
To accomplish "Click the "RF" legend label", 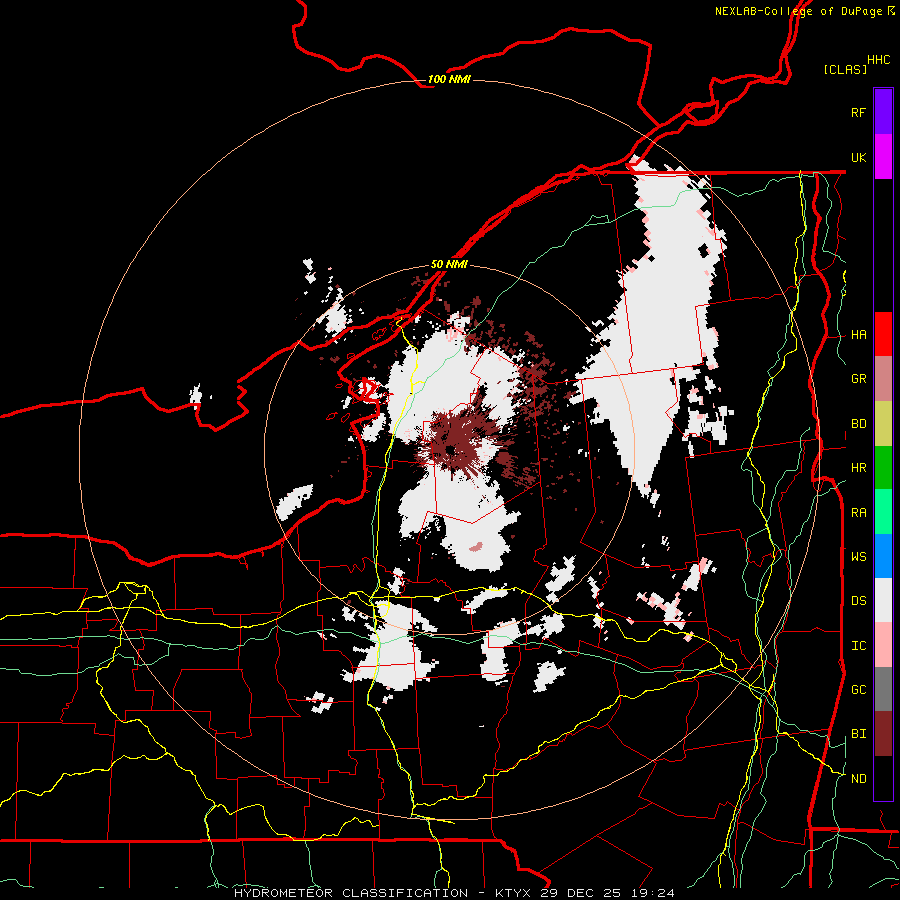I will [858, 112].
